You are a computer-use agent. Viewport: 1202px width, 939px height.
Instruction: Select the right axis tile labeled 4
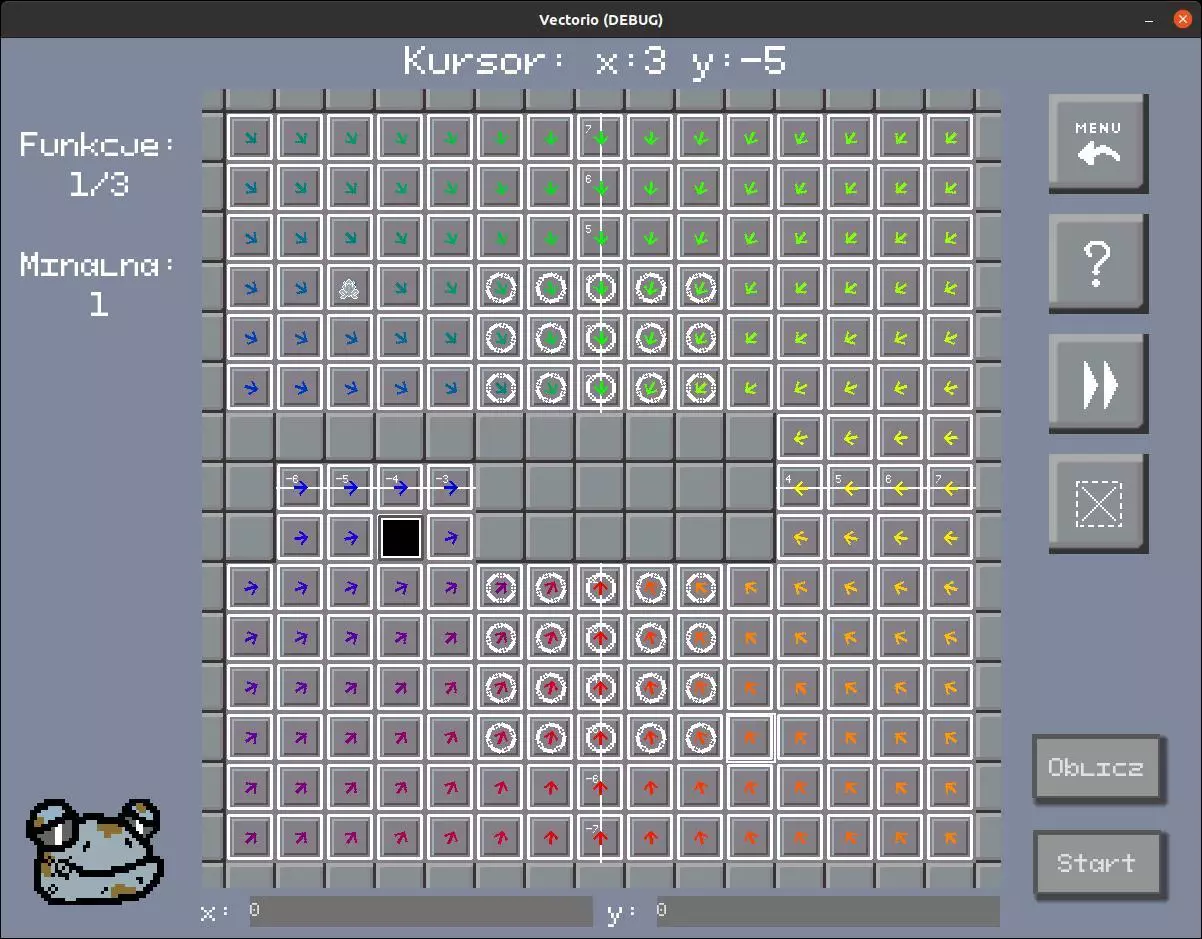800,488
